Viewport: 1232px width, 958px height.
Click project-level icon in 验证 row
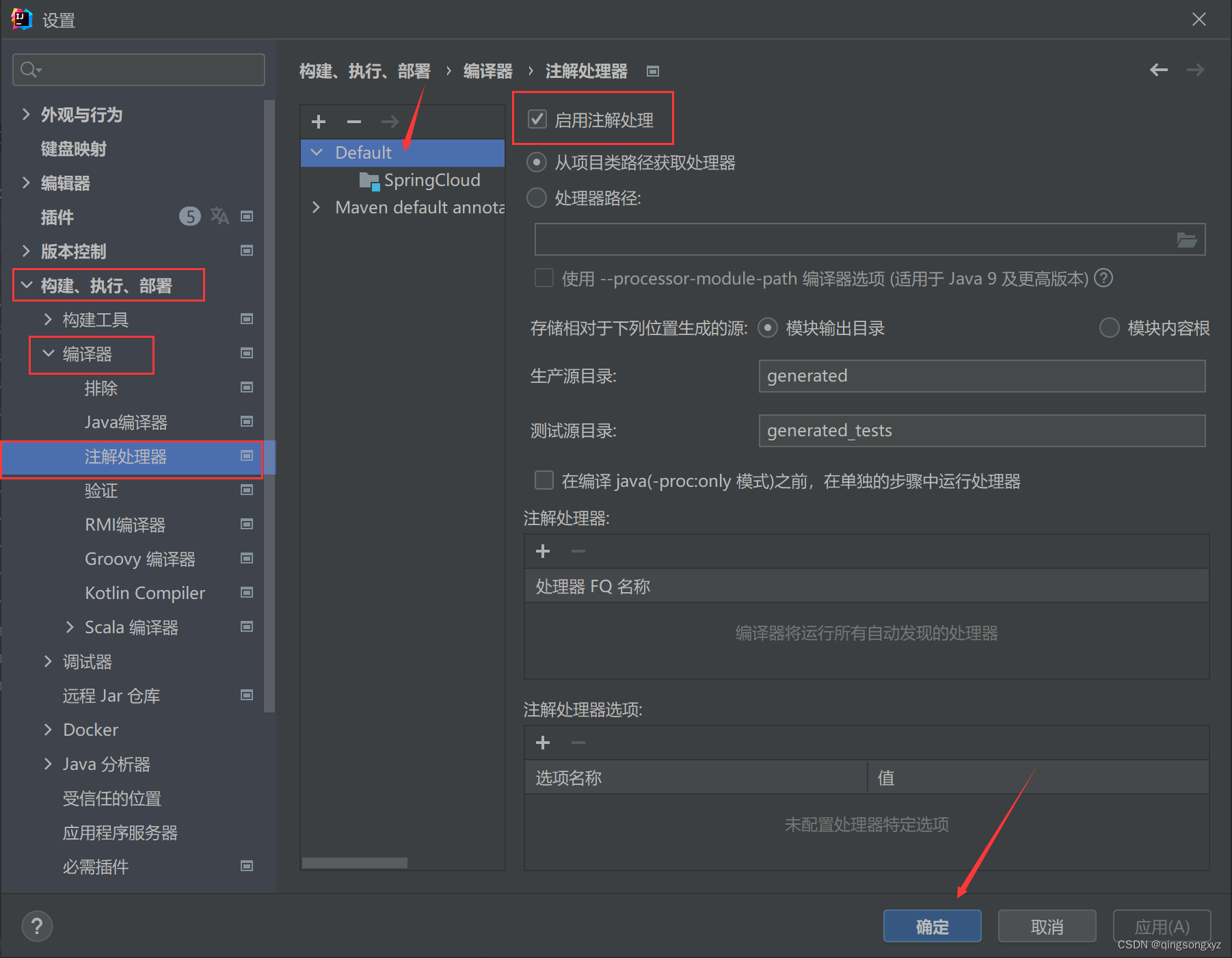(247, 490)
